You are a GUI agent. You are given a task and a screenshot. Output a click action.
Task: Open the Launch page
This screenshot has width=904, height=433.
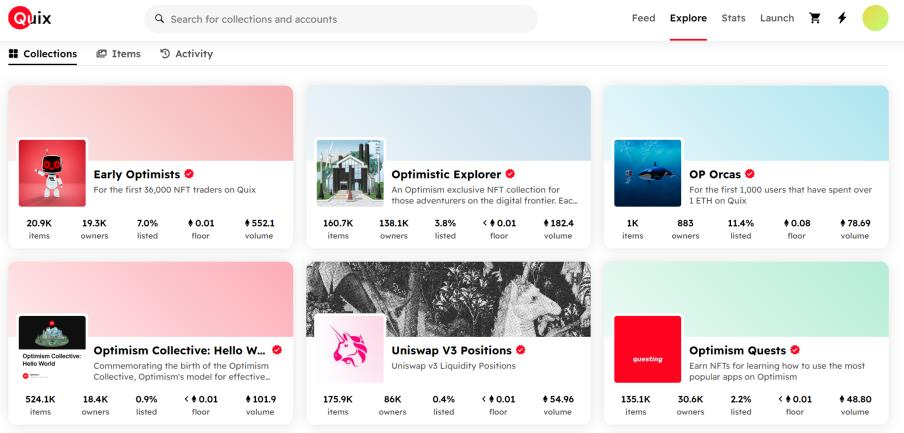click(777, 18)
